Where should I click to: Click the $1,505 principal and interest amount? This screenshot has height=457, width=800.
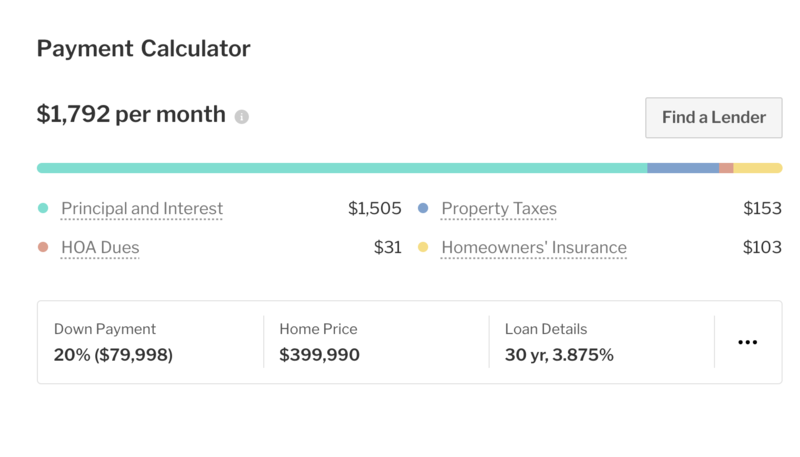coord(374,209)
